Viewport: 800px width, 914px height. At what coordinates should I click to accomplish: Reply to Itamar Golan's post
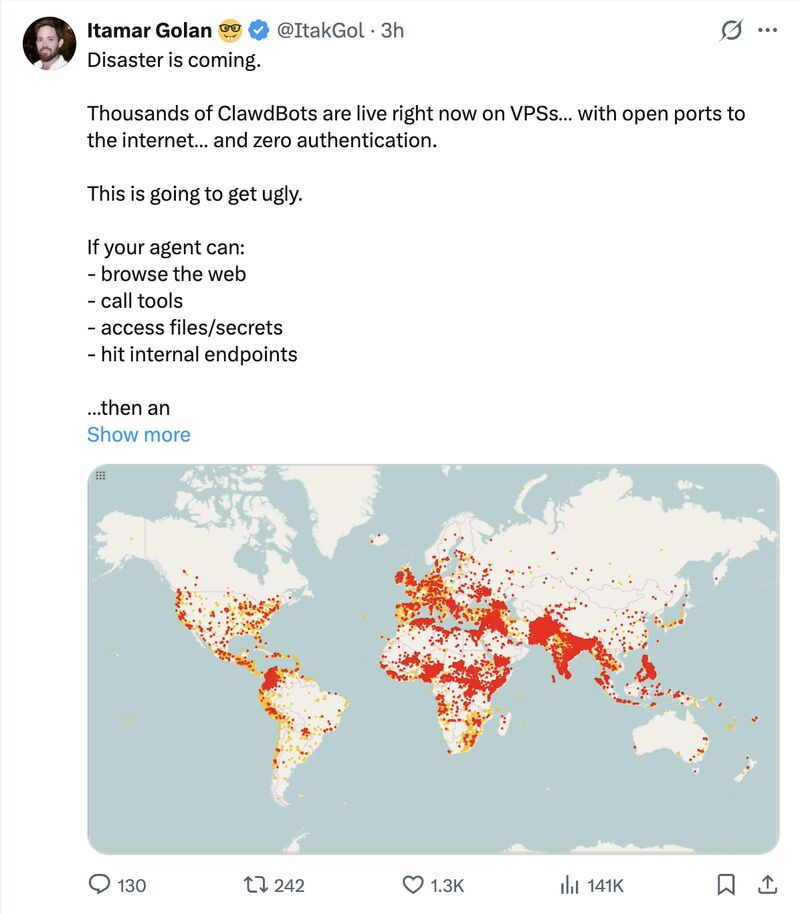pos(101,885)
